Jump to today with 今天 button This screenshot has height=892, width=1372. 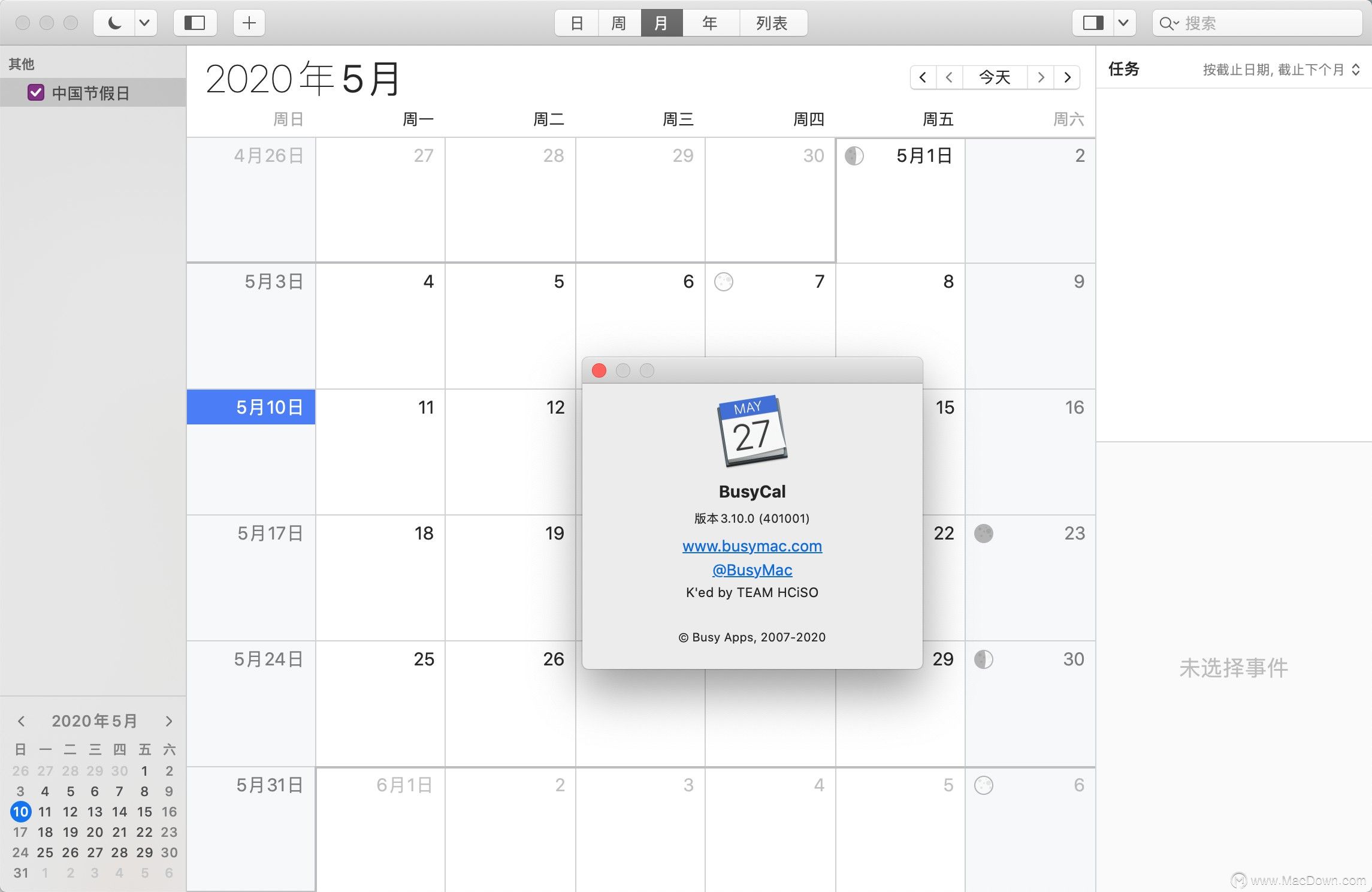point(995,77)
